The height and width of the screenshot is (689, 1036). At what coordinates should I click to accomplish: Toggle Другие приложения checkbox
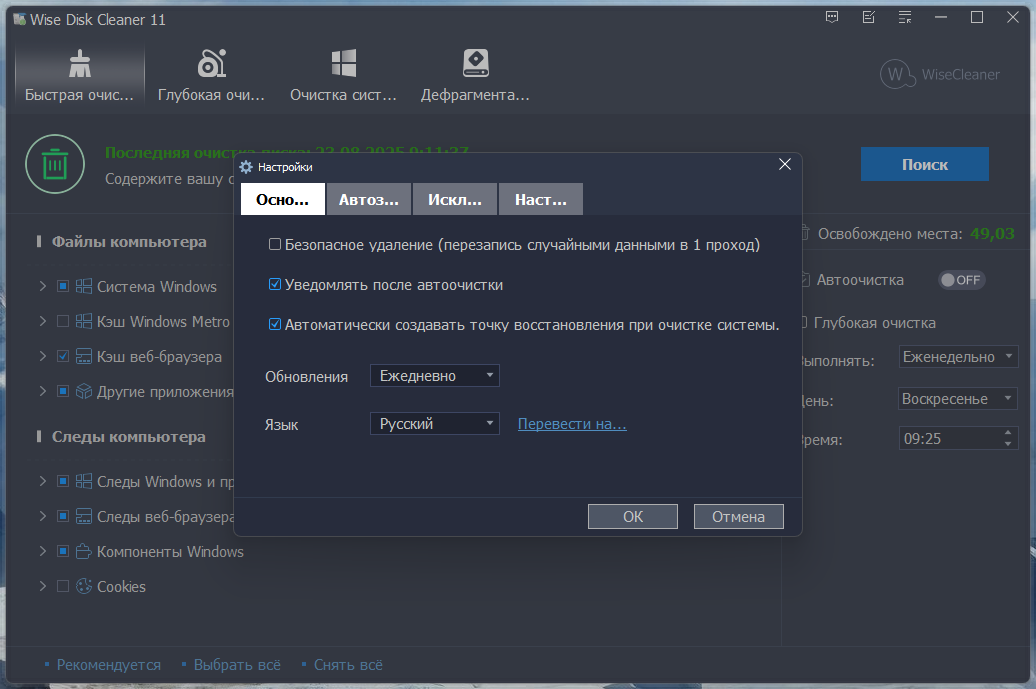(x=63, y=391)
